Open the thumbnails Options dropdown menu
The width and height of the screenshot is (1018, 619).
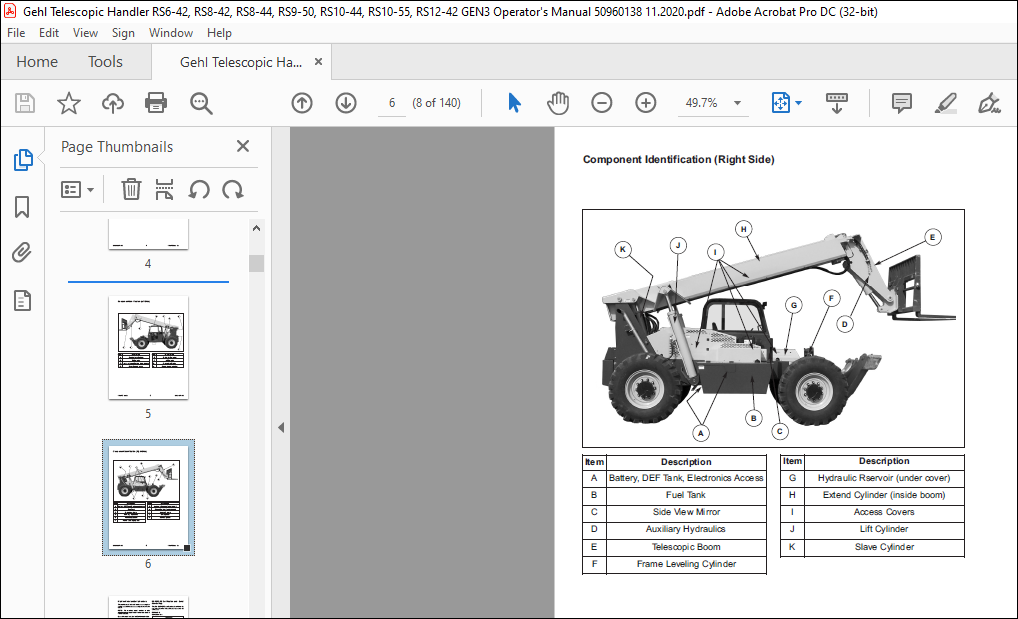[x=77, y=190]
